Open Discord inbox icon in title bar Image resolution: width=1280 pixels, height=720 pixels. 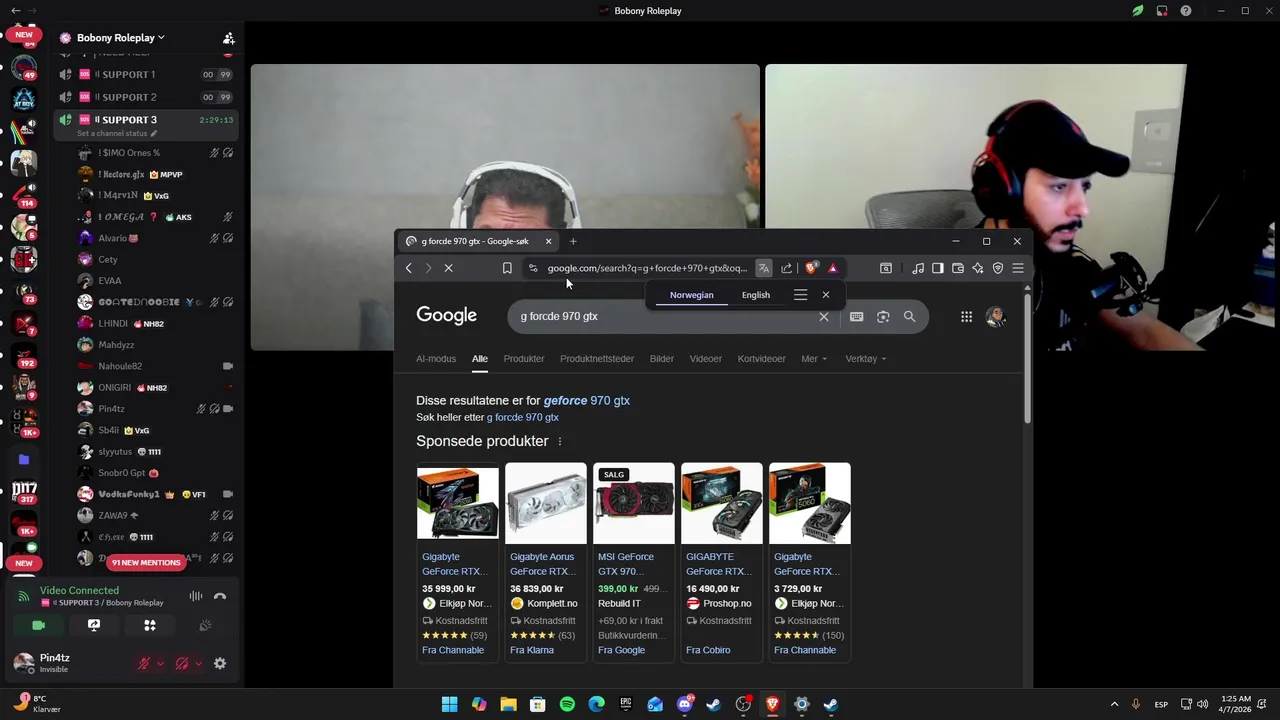[1162, 11]
